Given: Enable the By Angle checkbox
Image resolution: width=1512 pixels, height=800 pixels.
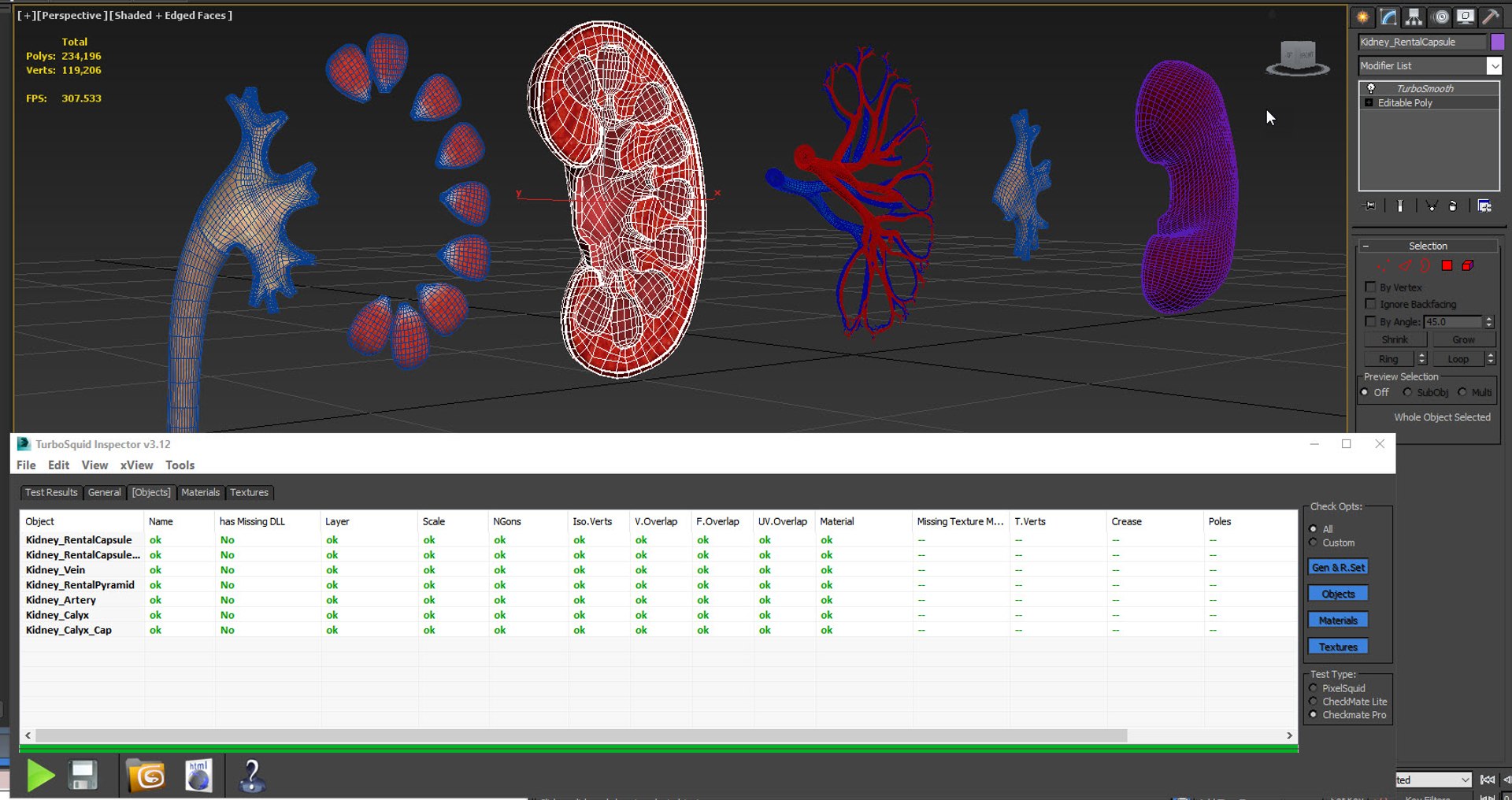Looking at the screenshot, I should point(1370,321).
